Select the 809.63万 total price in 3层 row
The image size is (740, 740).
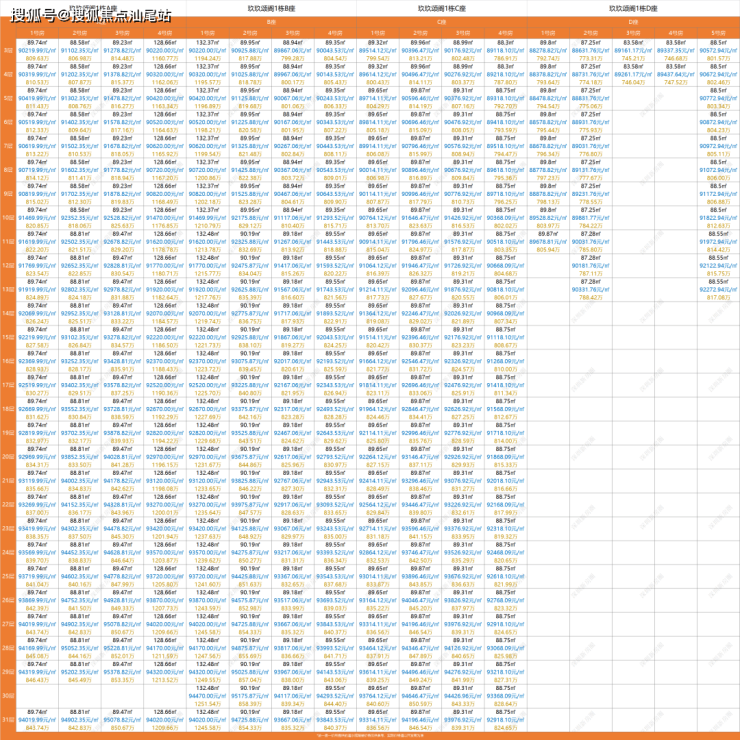(x=37, y=59)
